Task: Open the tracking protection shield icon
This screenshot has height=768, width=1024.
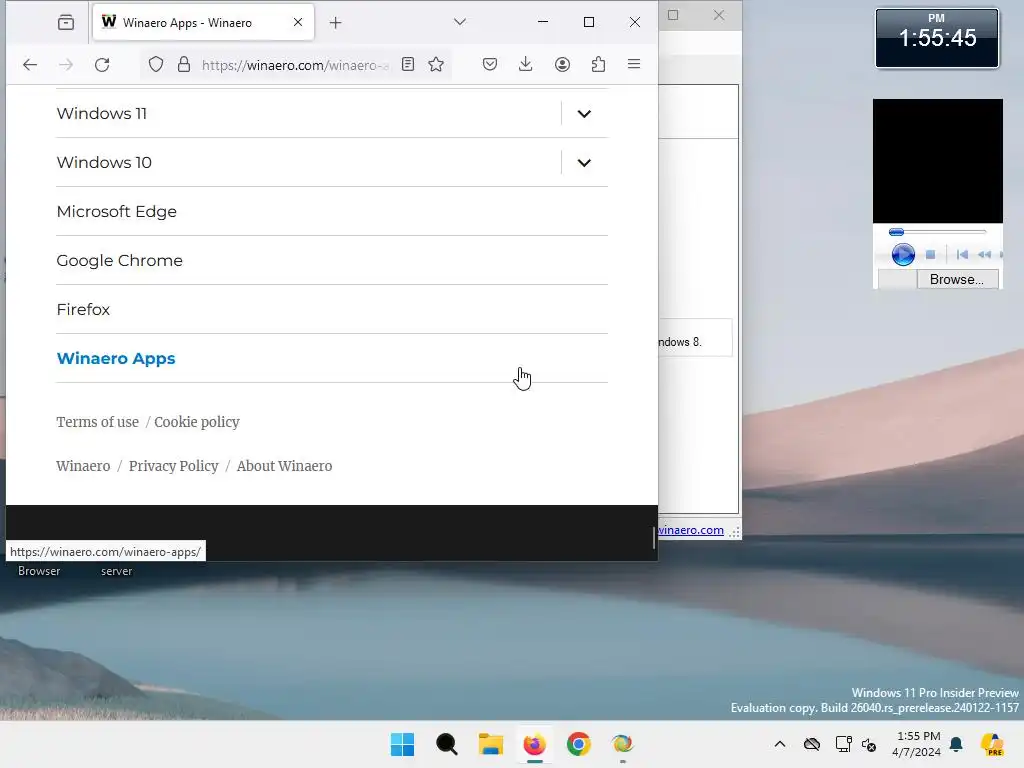Action: coord(155,65)
